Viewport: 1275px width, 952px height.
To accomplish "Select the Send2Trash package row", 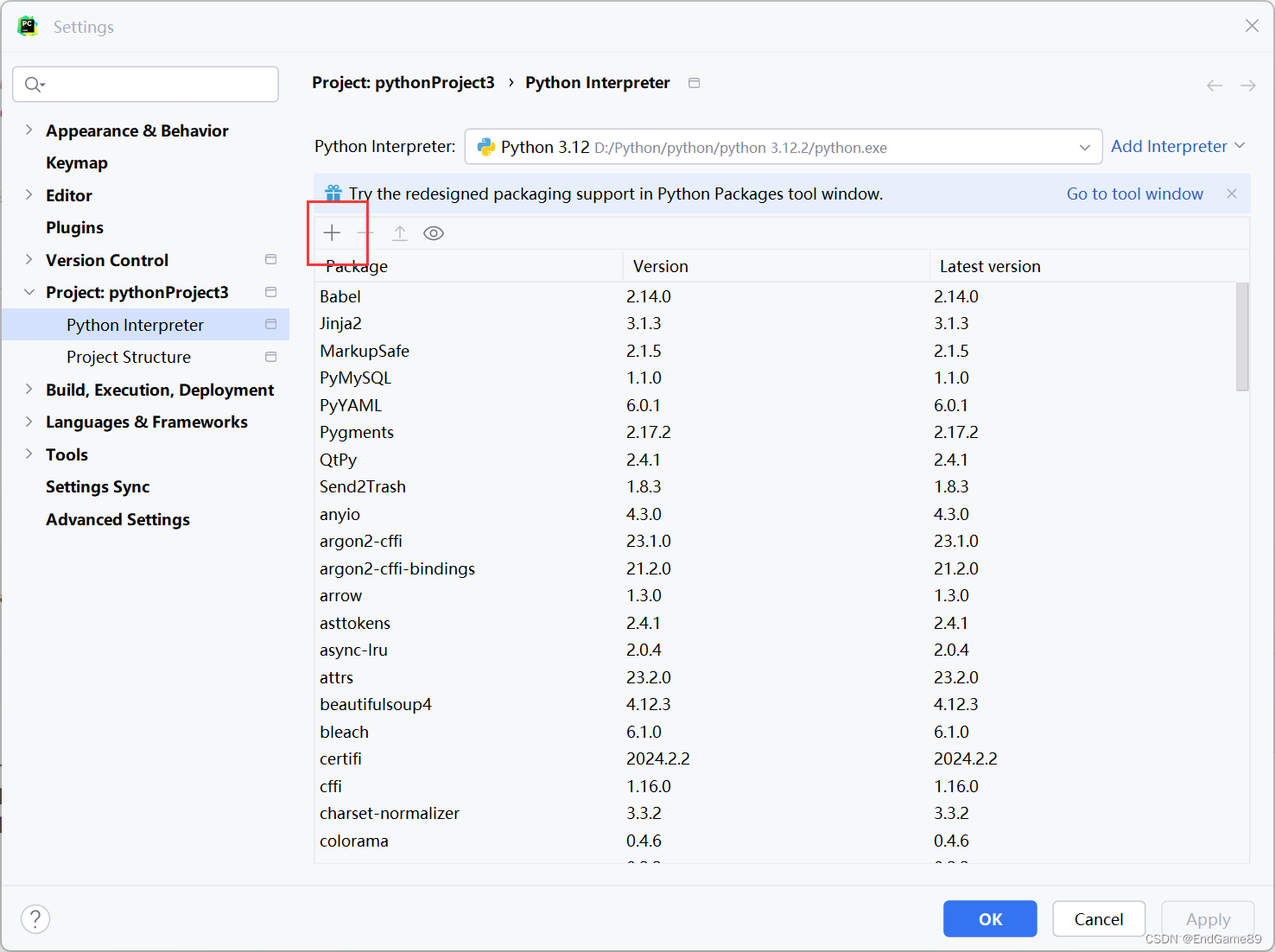I will tap(775, 486).
